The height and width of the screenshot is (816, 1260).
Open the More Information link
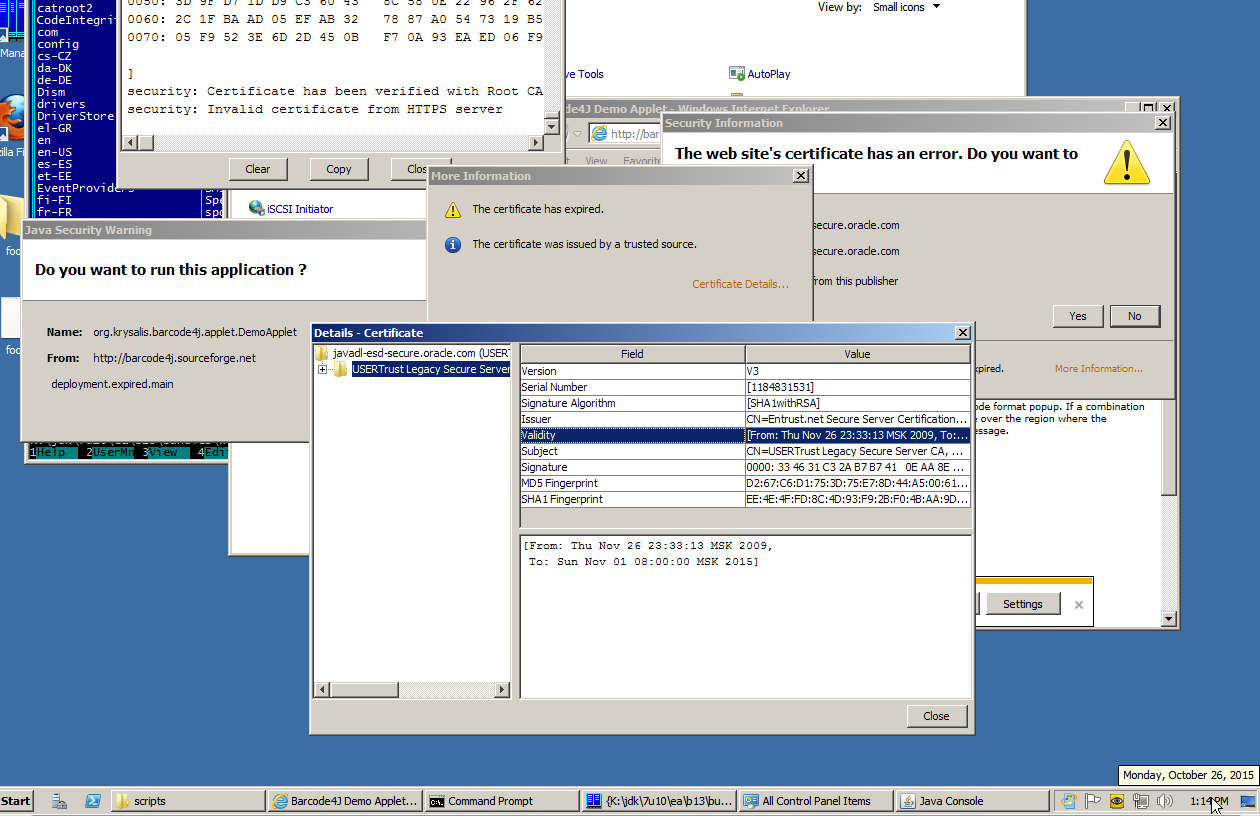point(1098,369)
